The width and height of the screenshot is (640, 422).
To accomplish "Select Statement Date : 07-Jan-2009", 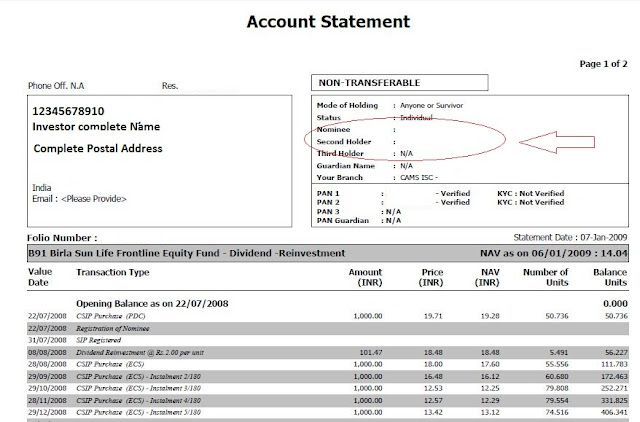I will tap(570, 238).
